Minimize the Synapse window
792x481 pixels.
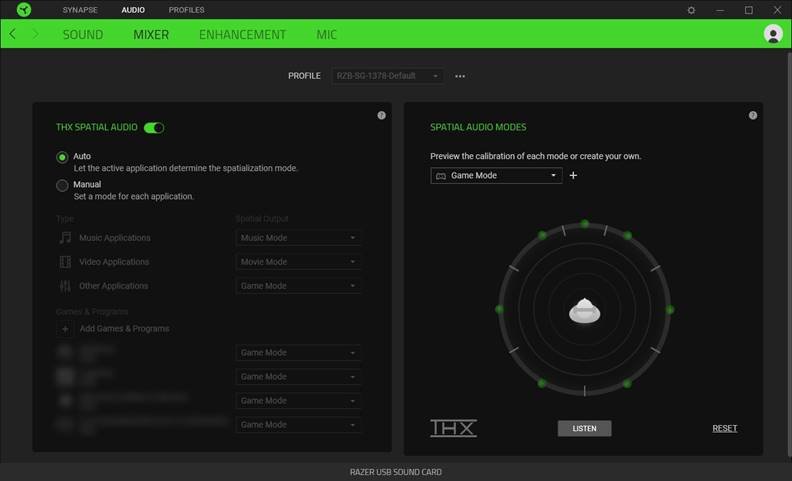coord(720,10)
